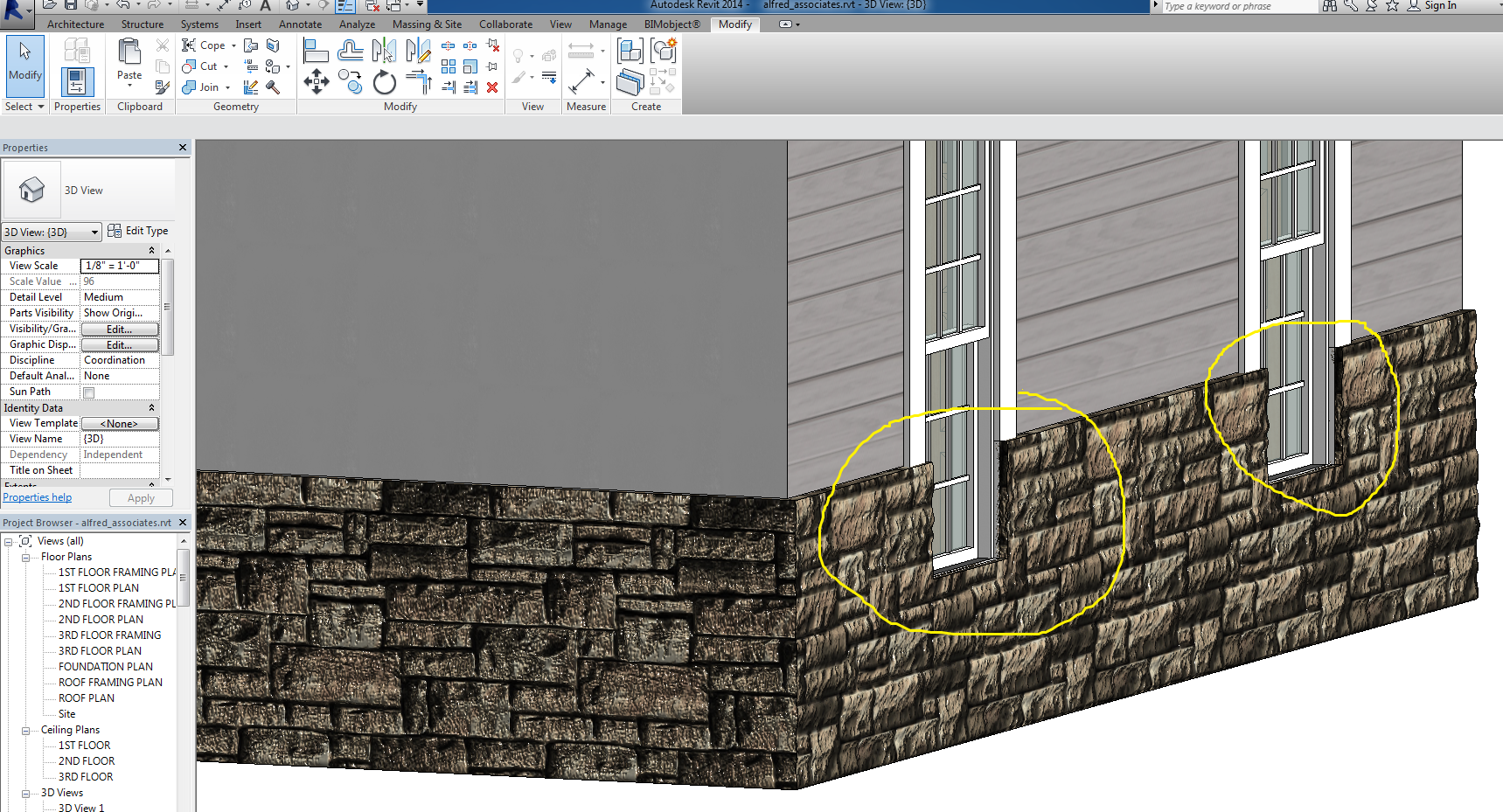
Task: Toggle Thin Lines on the Quick Access toolbar
Action: pos(344,7)
